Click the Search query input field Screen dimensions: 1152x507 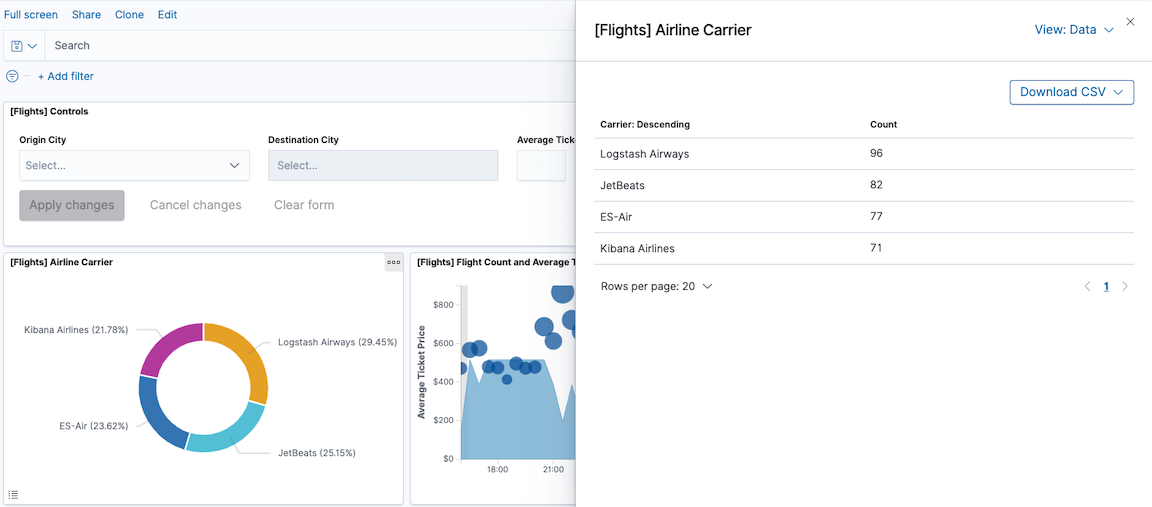point(300,46)
